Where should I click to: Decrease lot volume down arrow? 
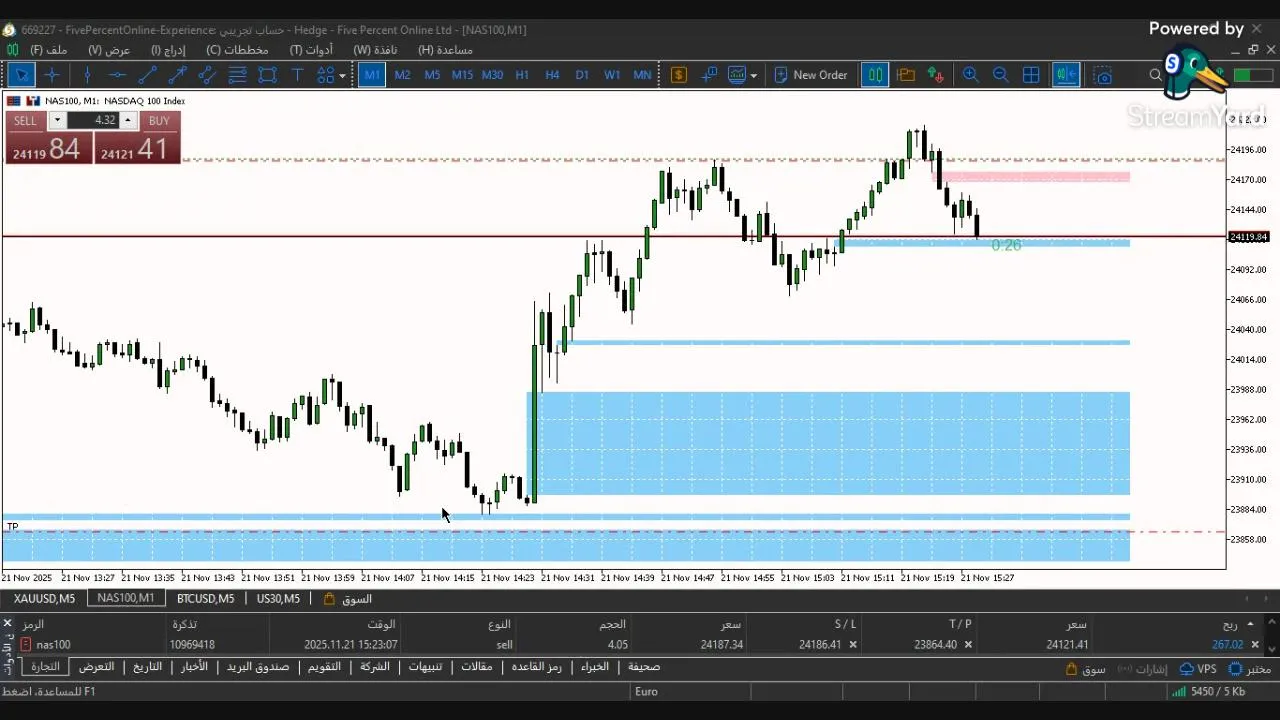[57, 120]
